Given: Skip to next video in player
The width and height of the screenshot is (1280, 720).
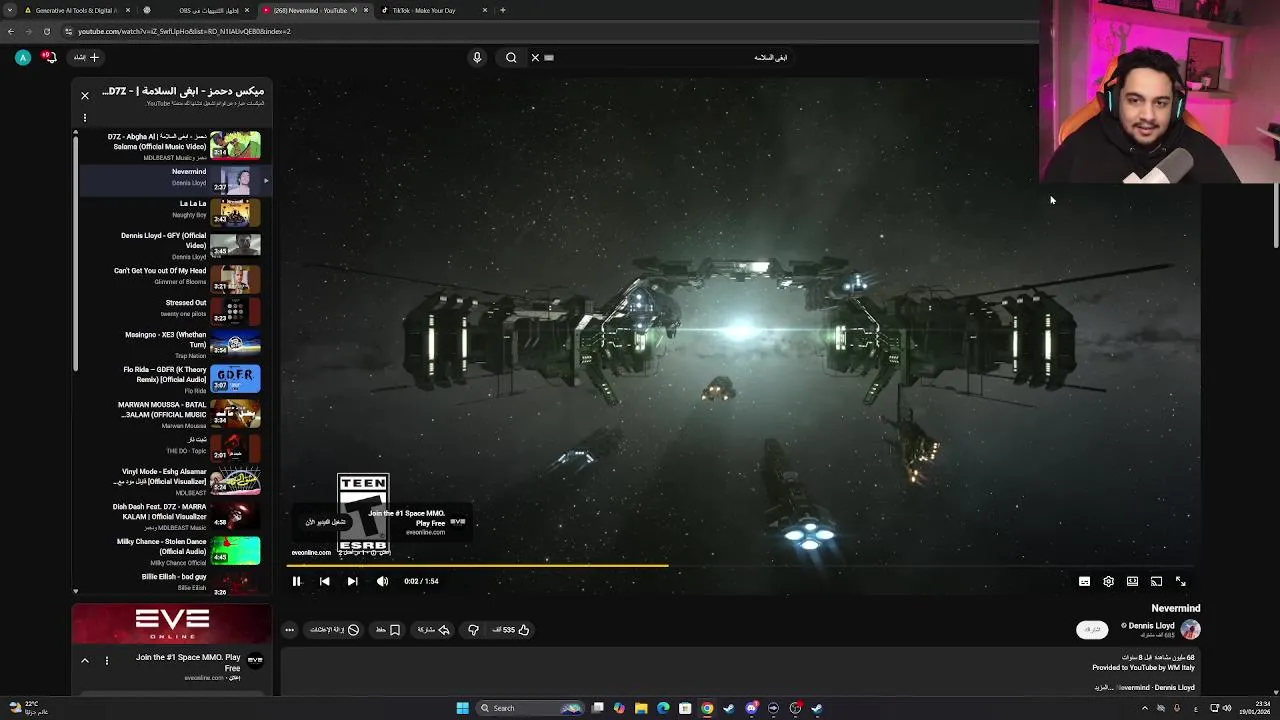Looking at the screenshot, I should (352, 581).
